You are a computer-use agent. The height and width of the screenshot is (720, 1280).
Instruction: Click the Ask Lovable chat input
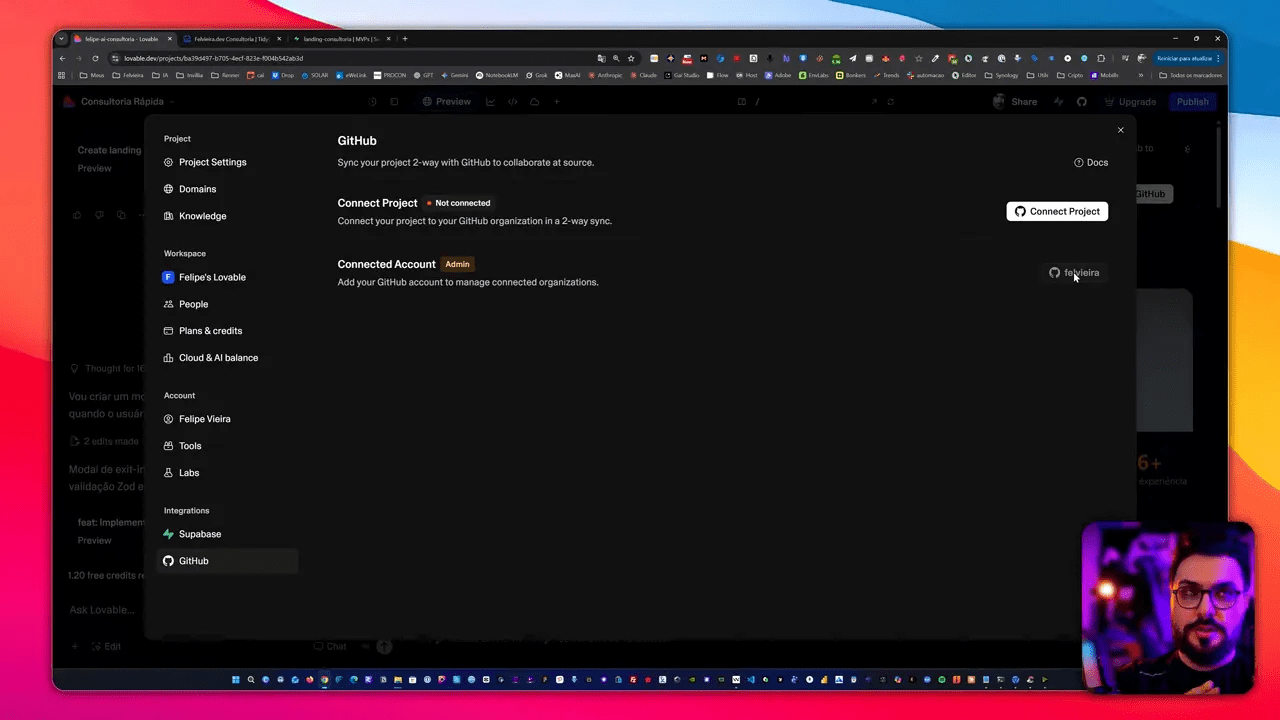pyautogui.click(x=102, y=610)
